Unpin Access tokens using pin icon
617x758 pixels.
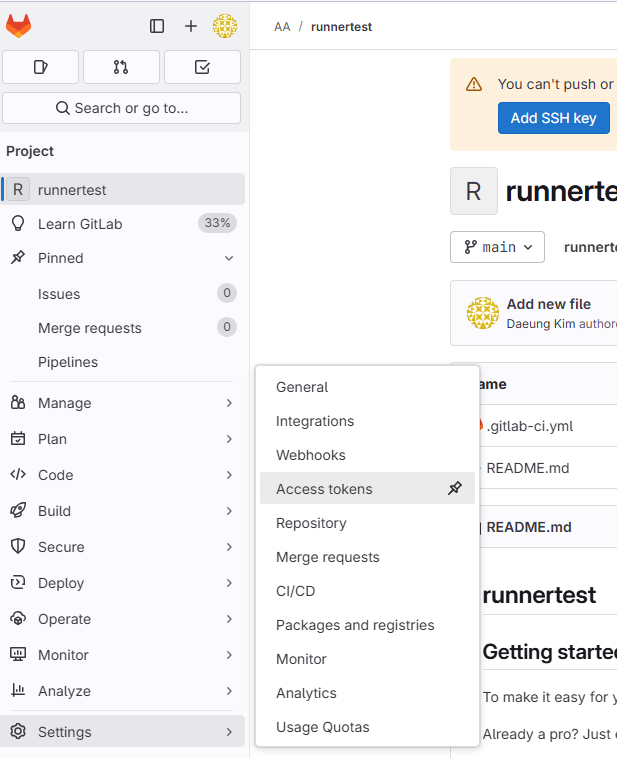coord(455,489)
